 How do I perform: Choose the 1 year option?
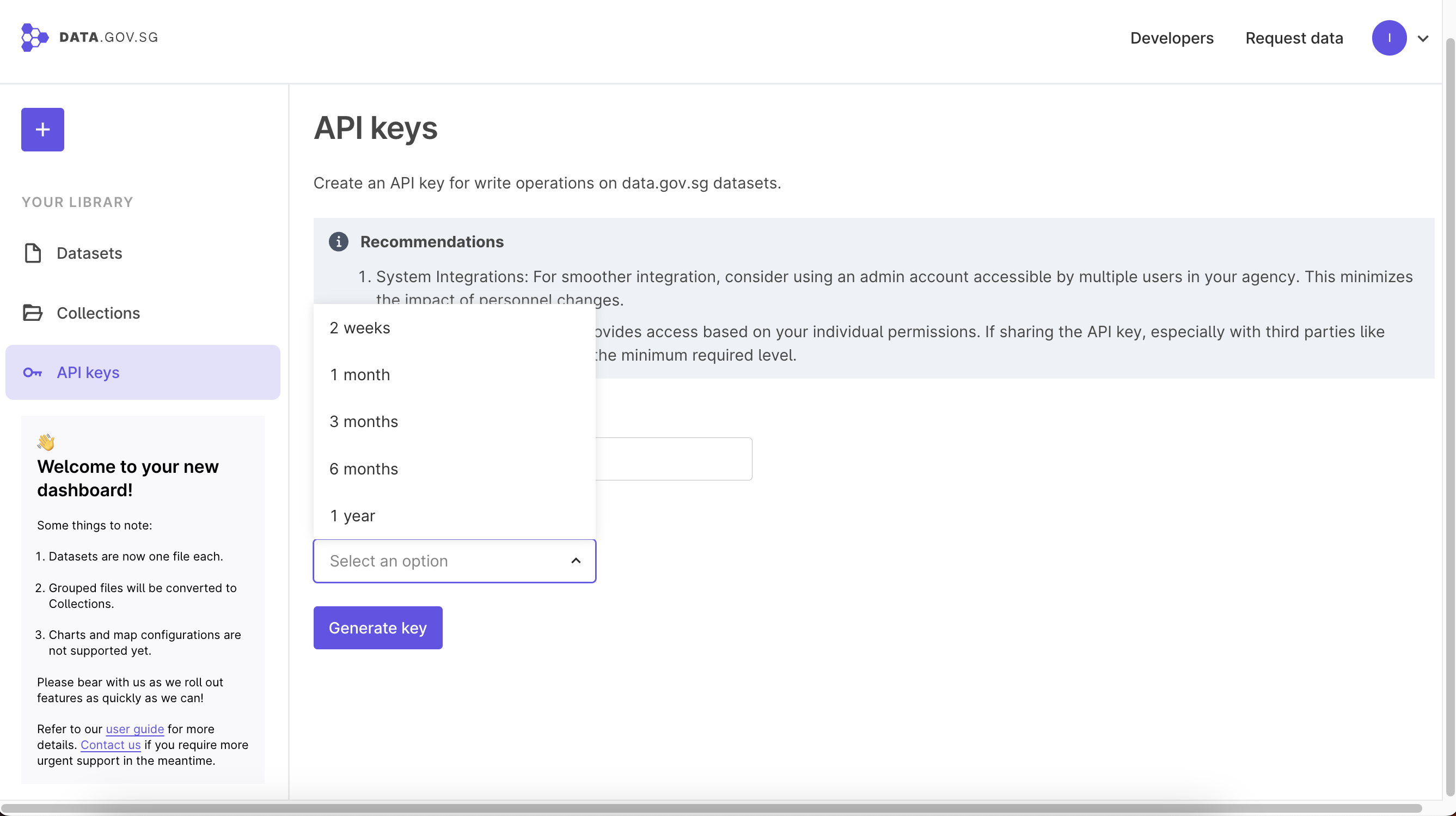(352, 516)
